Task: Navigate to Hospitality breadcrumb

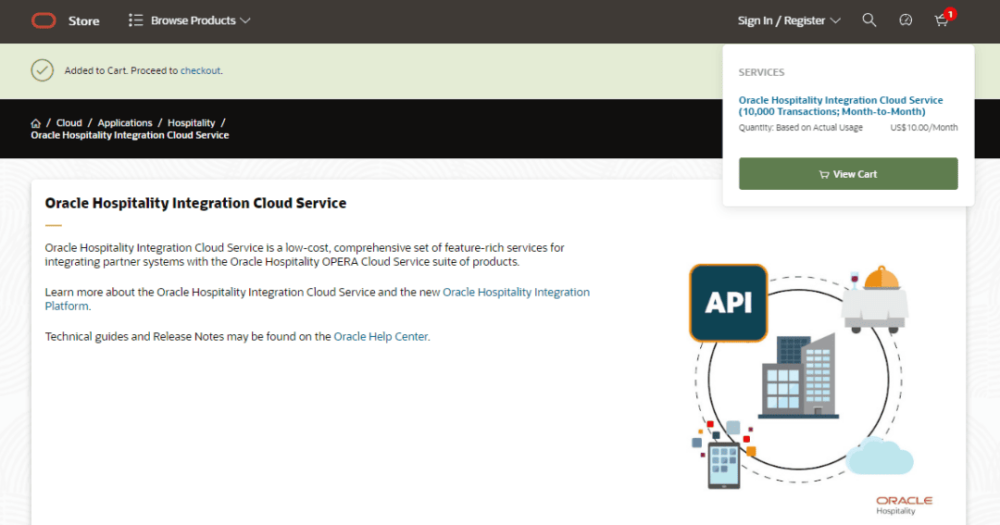Action: (x=191, y=123)
